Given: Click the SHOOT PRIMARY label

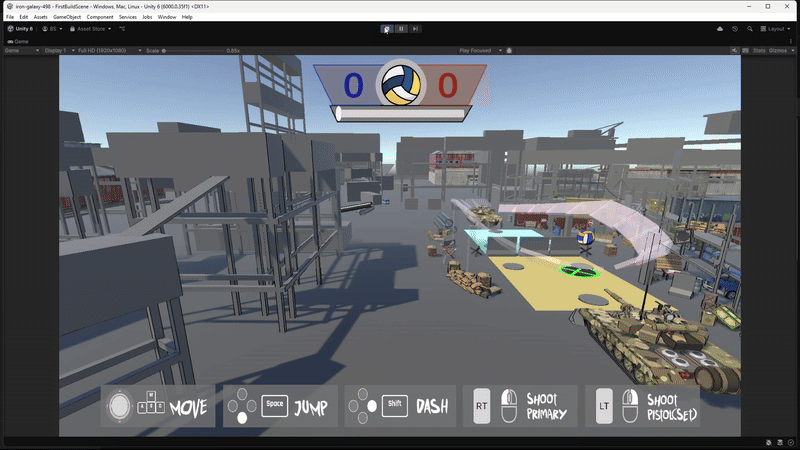Looking at the screenshot, I should [546, 406].
